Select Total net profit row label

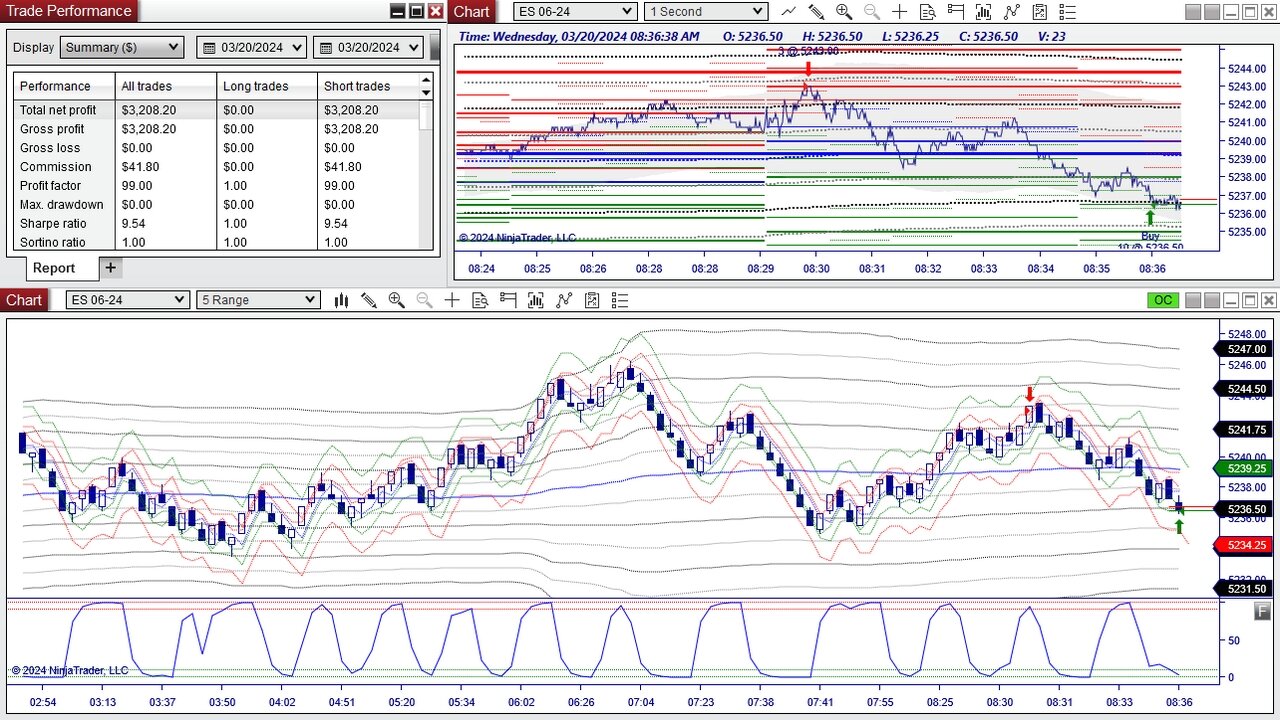pyautogui.click(x=58, y=110)
